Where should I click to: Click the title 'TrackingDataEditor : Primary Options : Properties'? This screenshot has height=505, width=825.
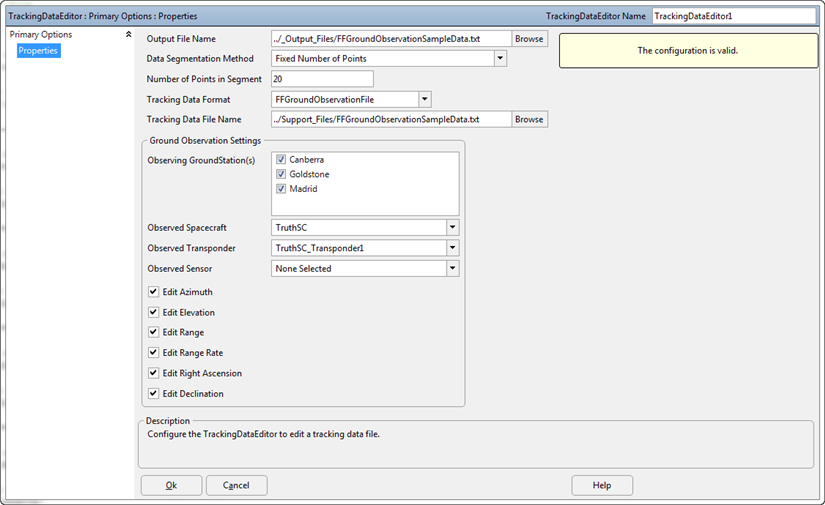click(x=103, y=16)
